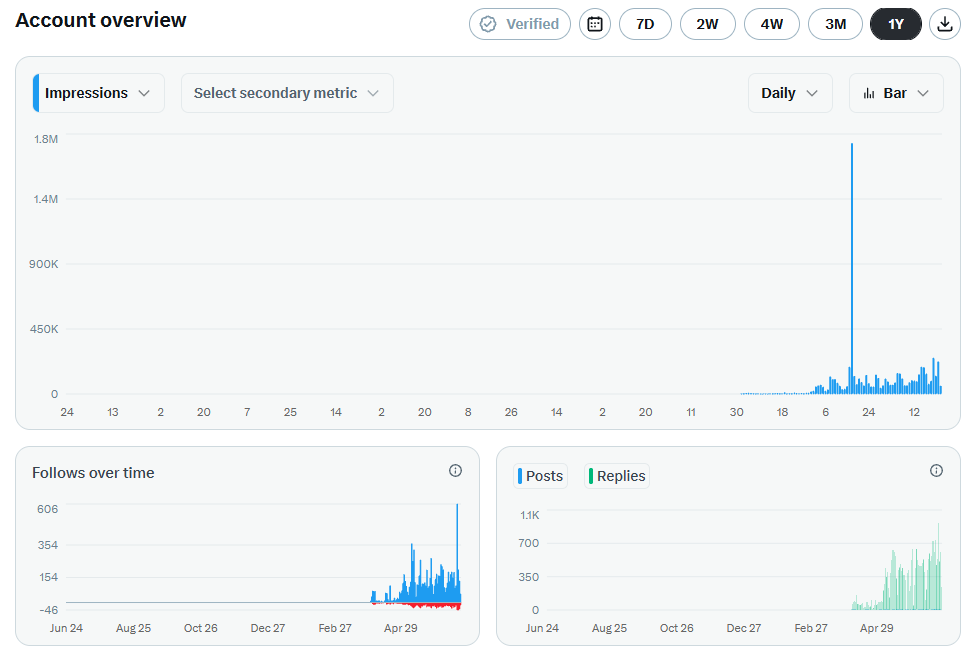Click the 700 posts axis label
970x654 pixels.
529,543
